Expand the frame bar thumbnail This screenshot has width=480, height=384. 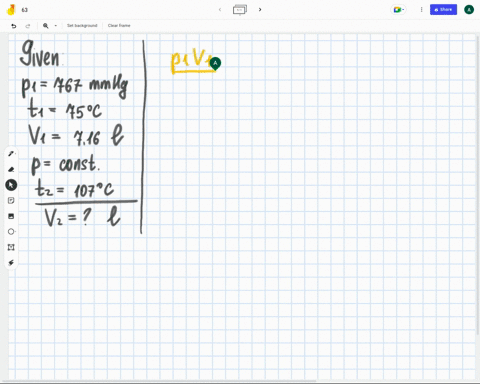click(240, 10)
